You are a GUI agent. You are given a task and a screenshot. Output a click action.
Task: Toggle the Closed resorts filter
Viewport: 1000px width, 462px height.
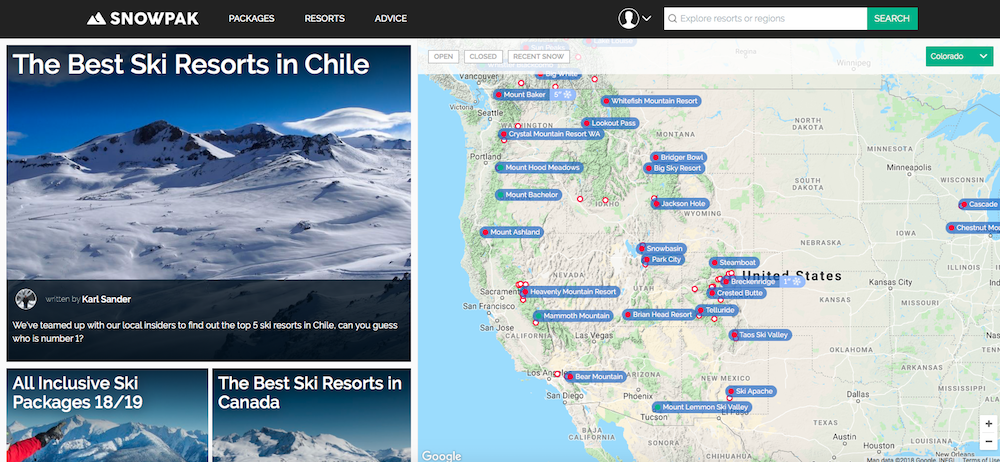coord(483,57)
